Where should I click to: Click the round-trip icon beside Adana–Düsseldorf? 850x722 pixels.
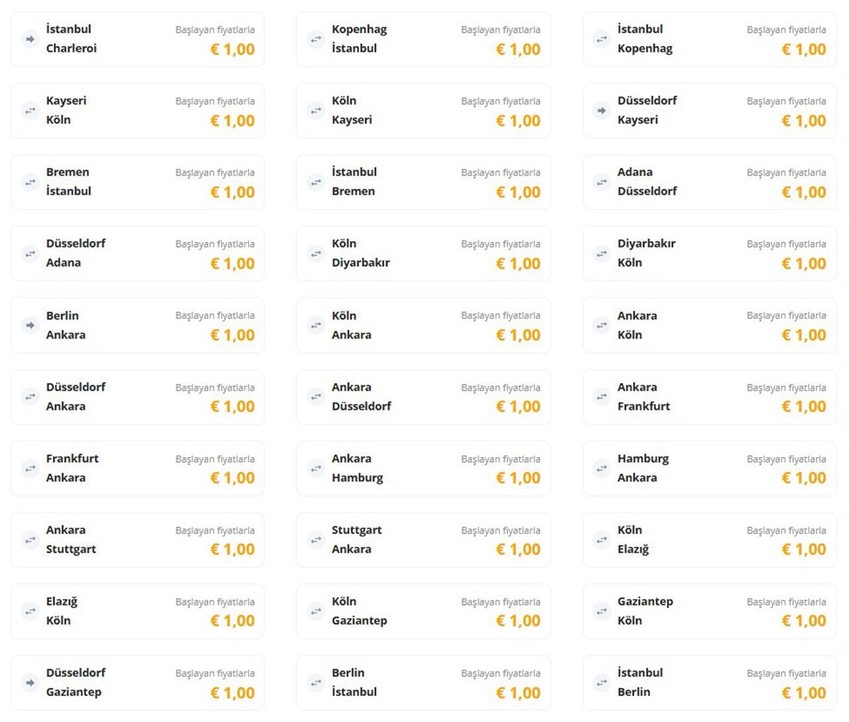click(601, 182)
